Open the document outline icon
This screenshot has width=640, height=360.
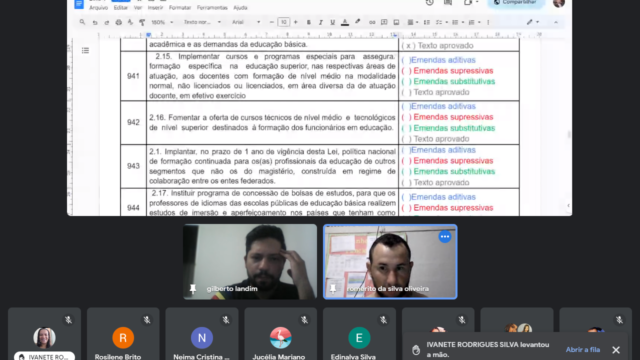click(x=85, y=51)
